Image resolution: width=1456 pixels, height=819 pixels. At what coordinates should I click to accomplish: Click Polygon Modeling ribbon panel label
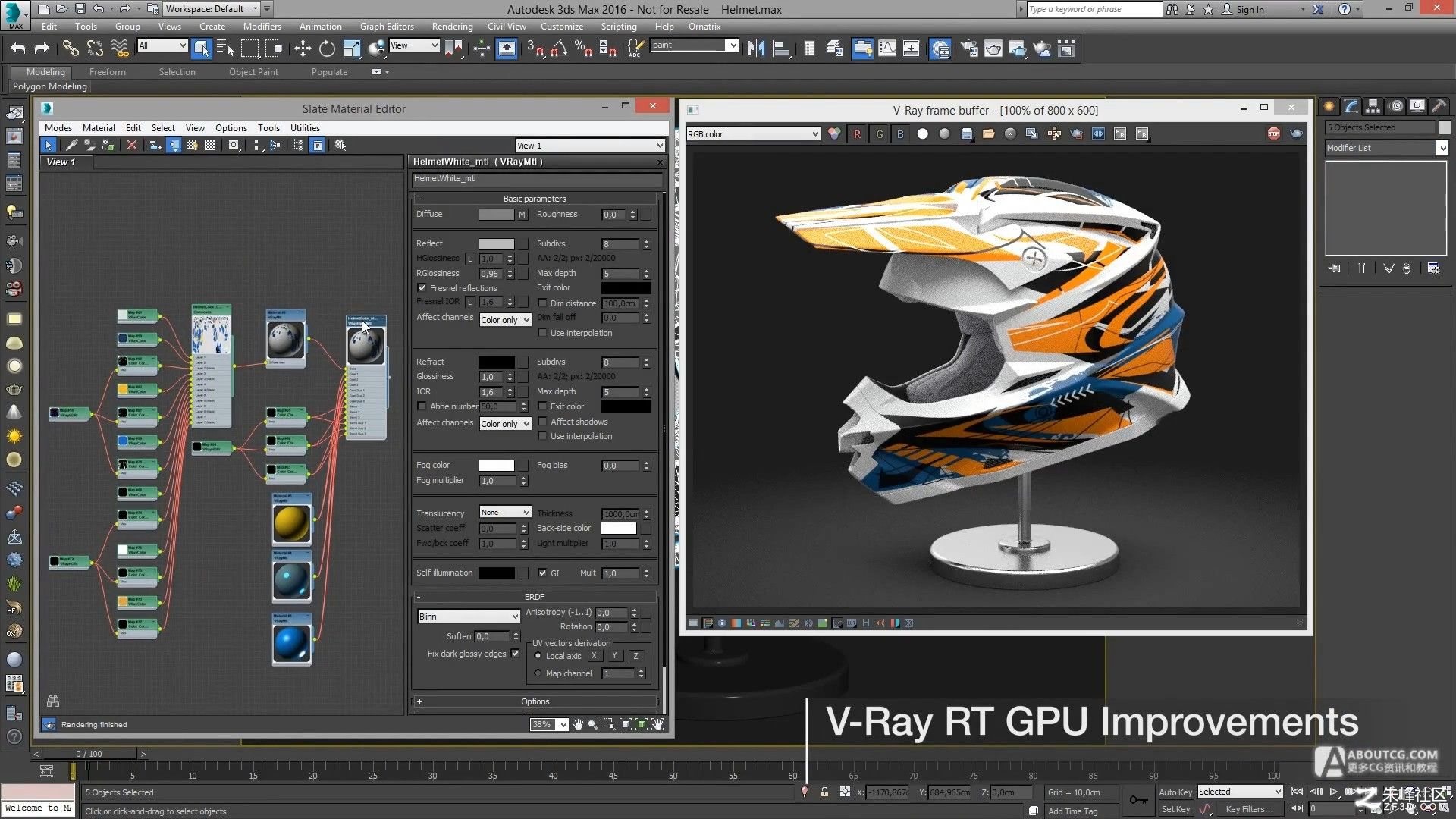(x=50, y=86)
